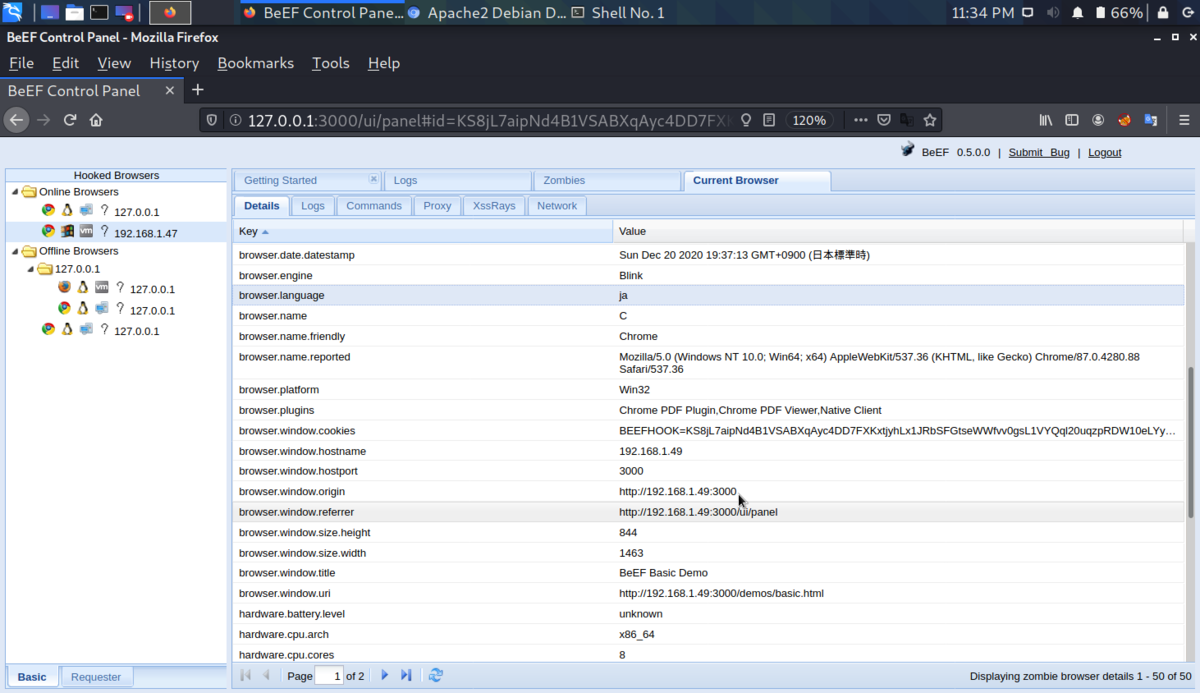Bookmark this page with the star icon

(x=930, y=120)
